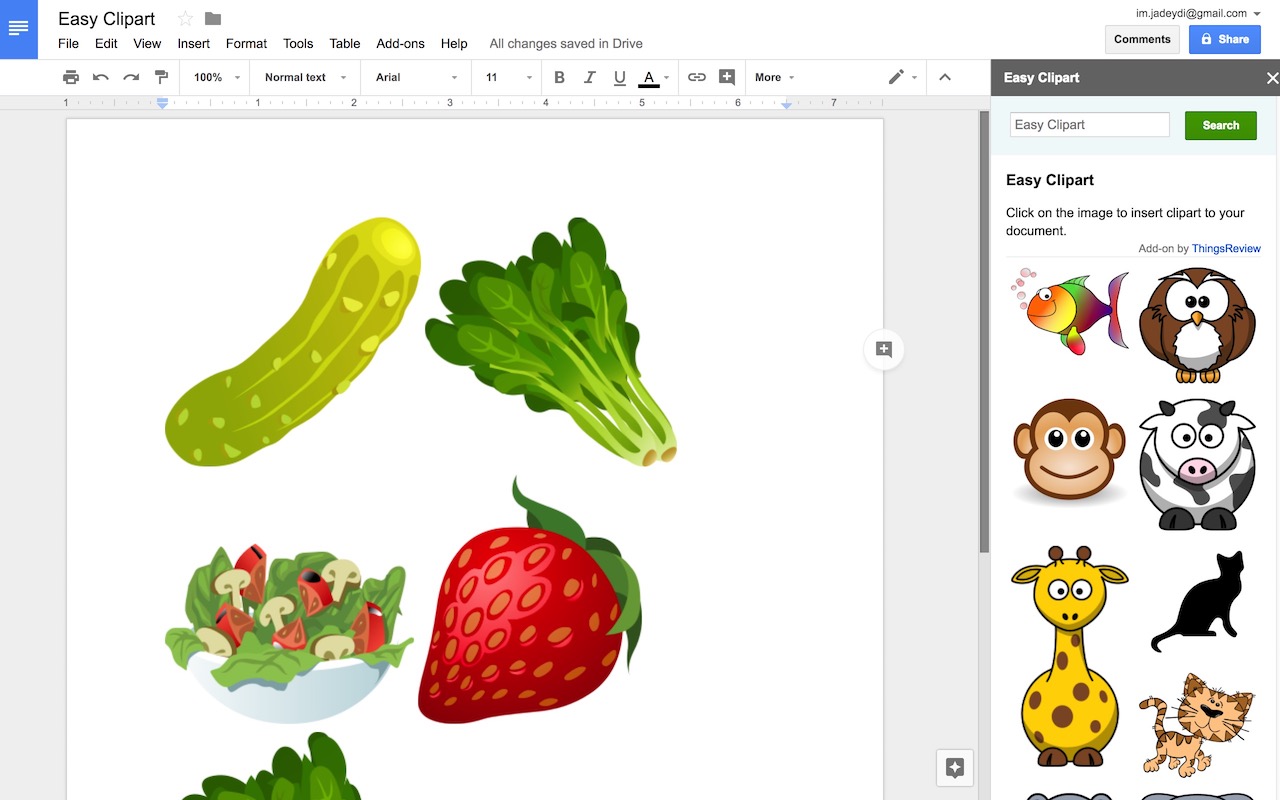
Task: Open the View menu
Action: pos(147,43)
